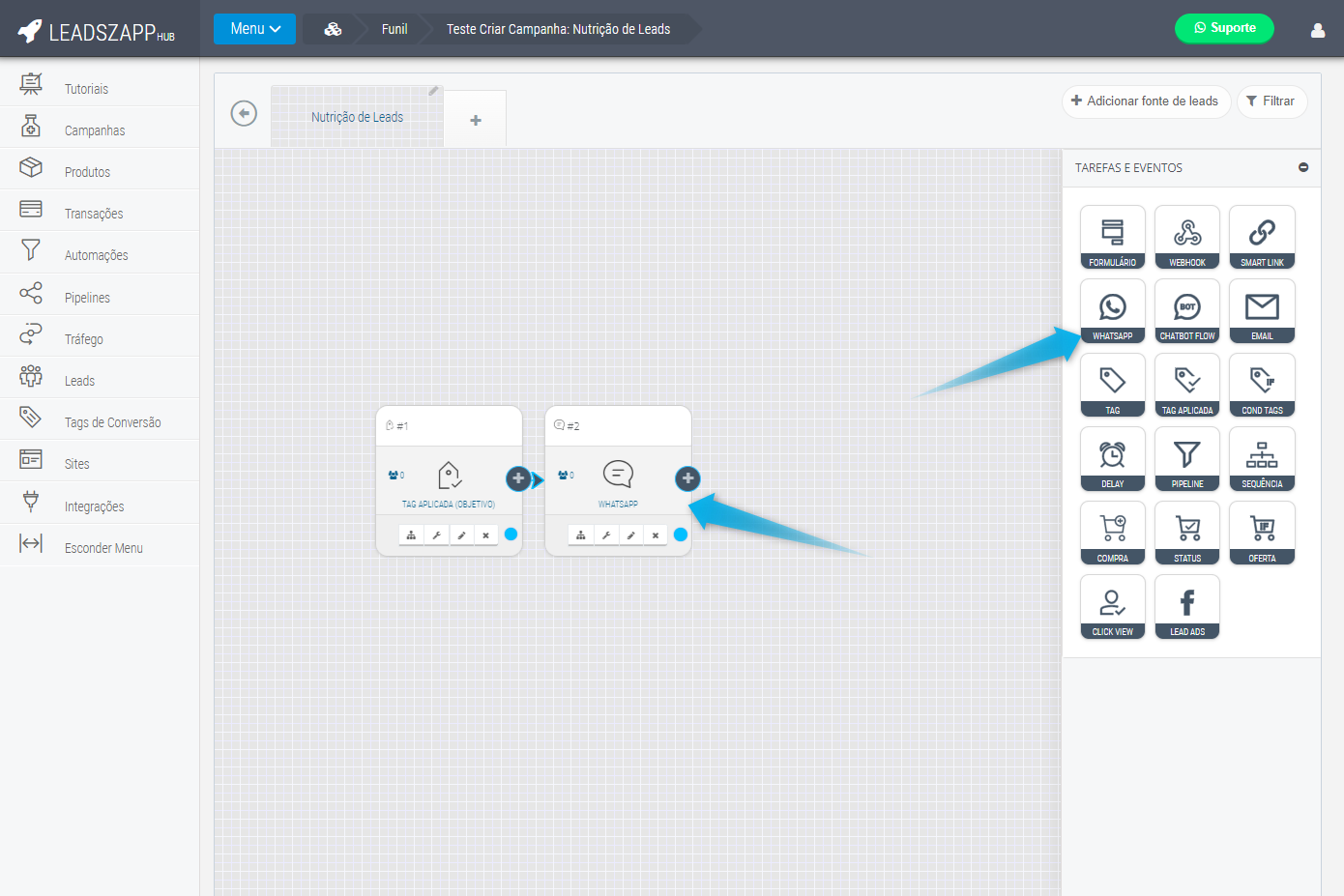Click plus connector on WhatsApp node #2
This screenshot has width=1344, height=896.
click(687, 477)
